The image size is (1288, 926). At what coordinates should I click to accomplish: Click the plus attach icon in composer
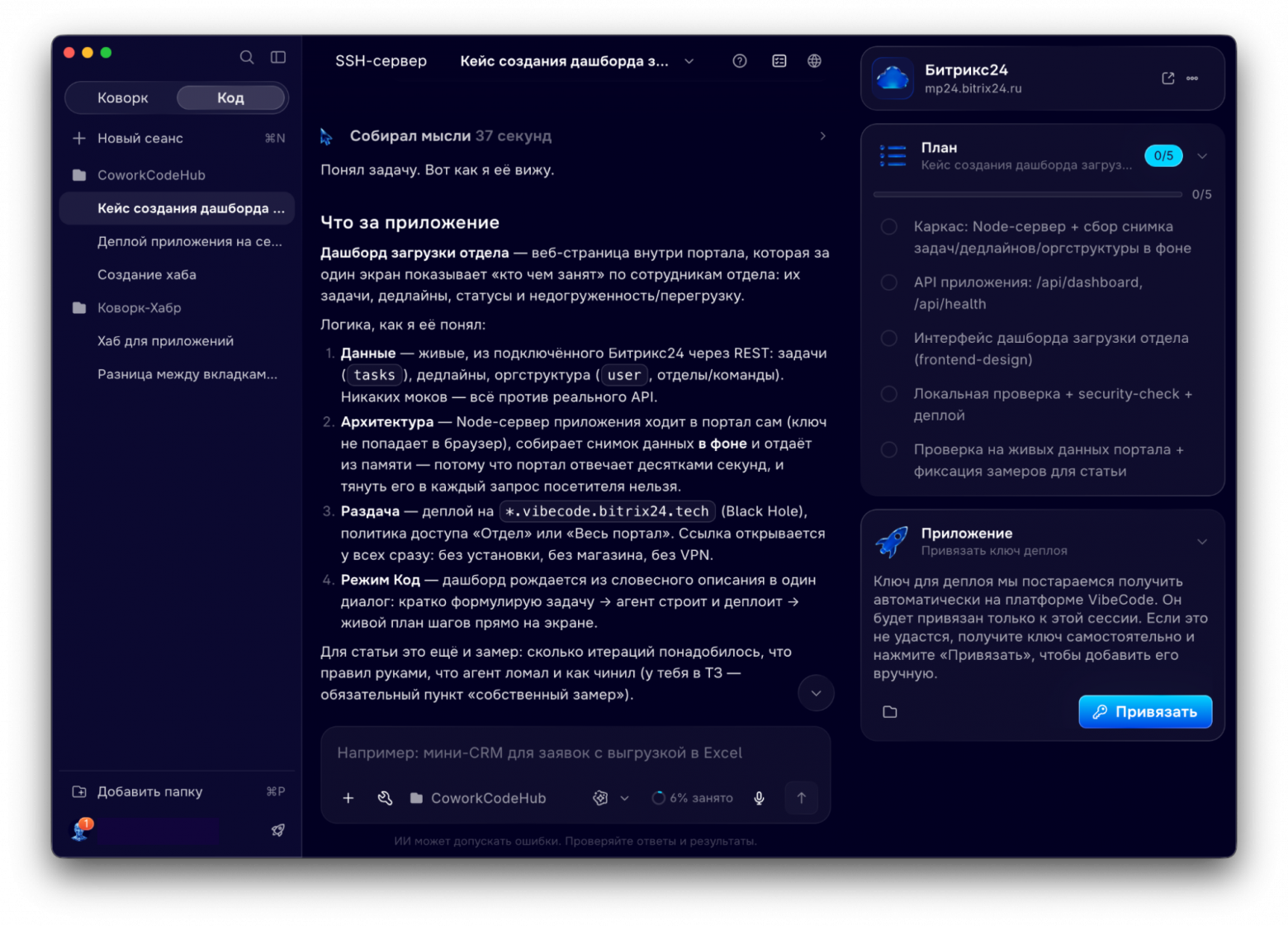[348, 798]
